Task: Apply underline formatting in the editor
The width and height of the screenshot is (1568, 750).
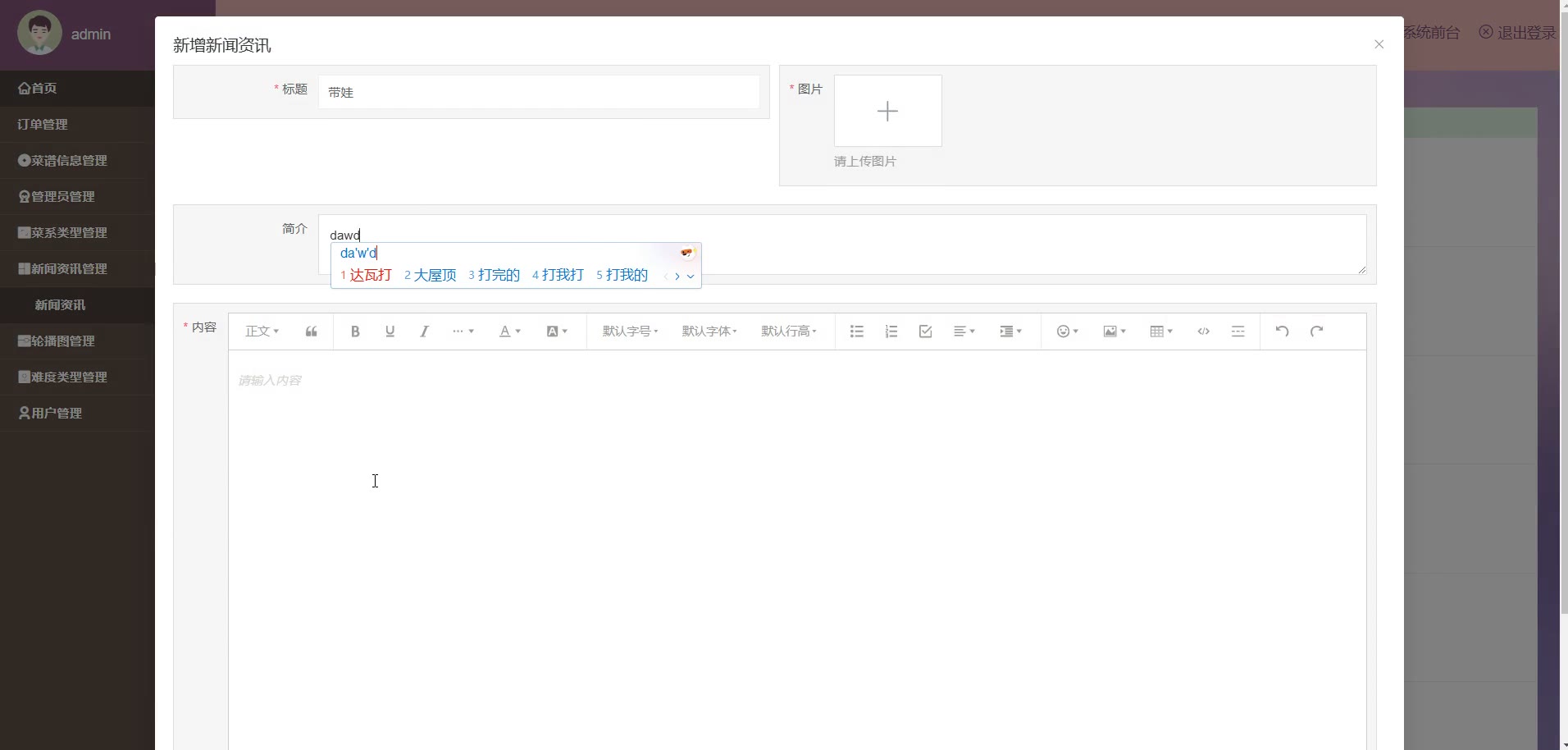Action: (390, 332)
